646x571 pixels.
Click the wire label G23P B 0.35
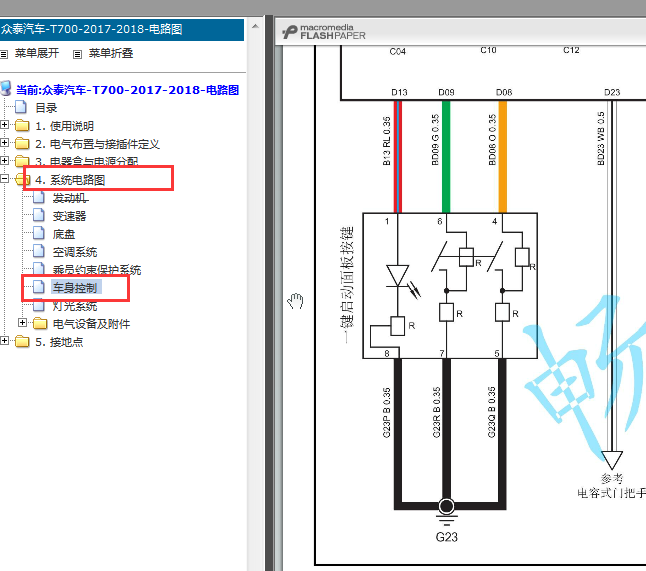386,413
